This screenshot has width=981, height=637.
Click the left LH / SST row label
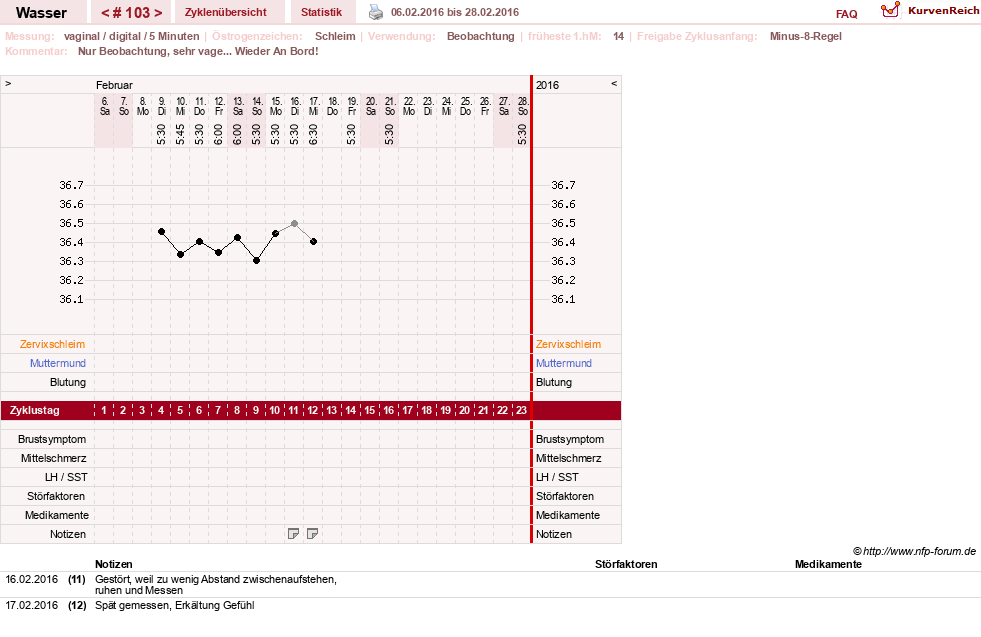coord(66,477)
